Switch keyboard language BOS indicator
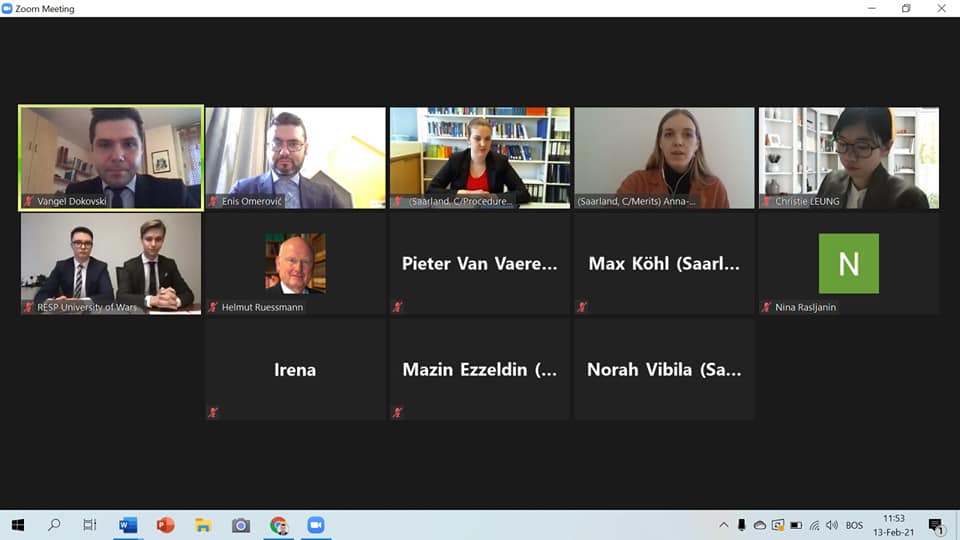 coord(854,525)
